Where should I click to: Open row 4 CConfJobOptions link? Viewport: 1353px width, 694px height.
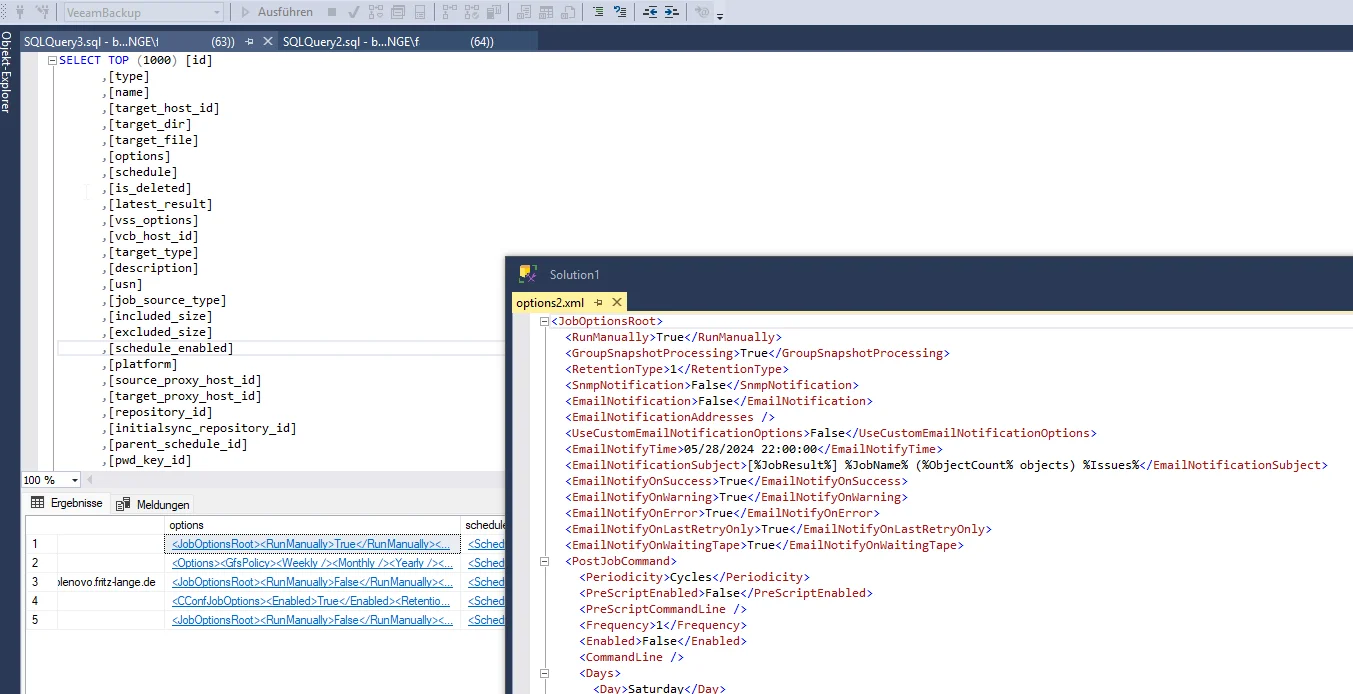tap(312, 601)
